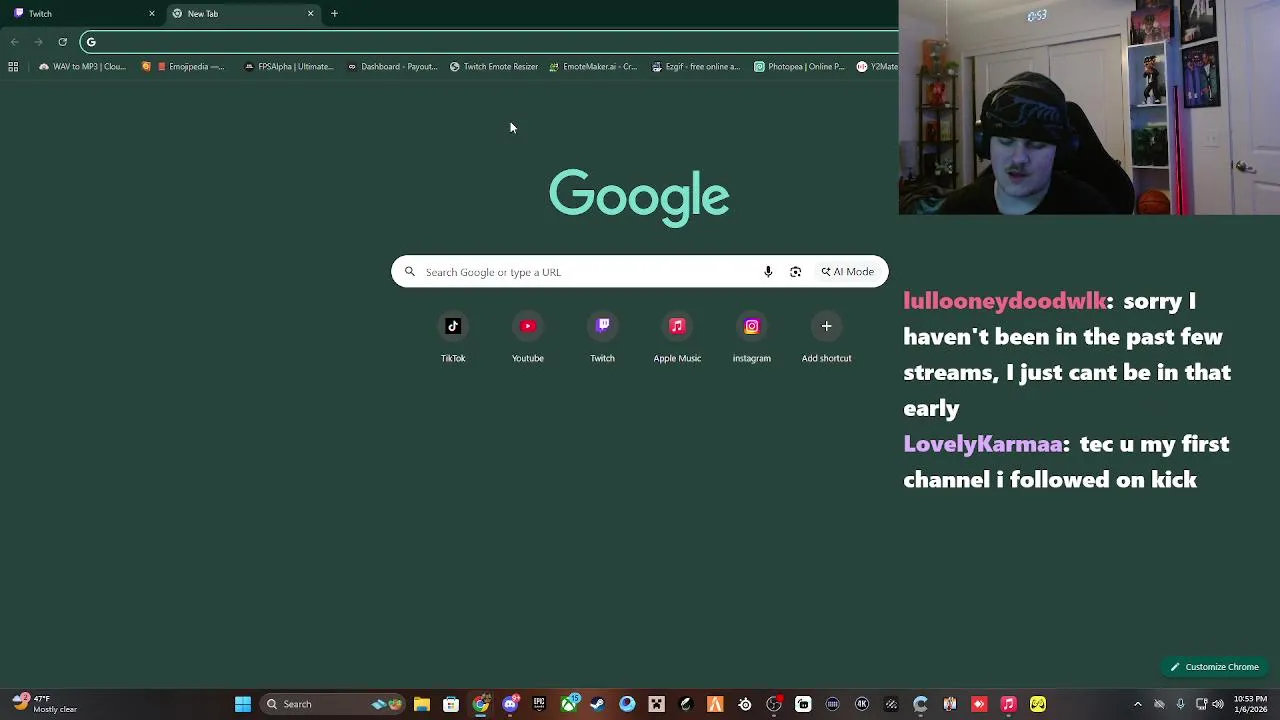Launch Steam from the taskbar
Screen dimensions: 1280x720
597,704
